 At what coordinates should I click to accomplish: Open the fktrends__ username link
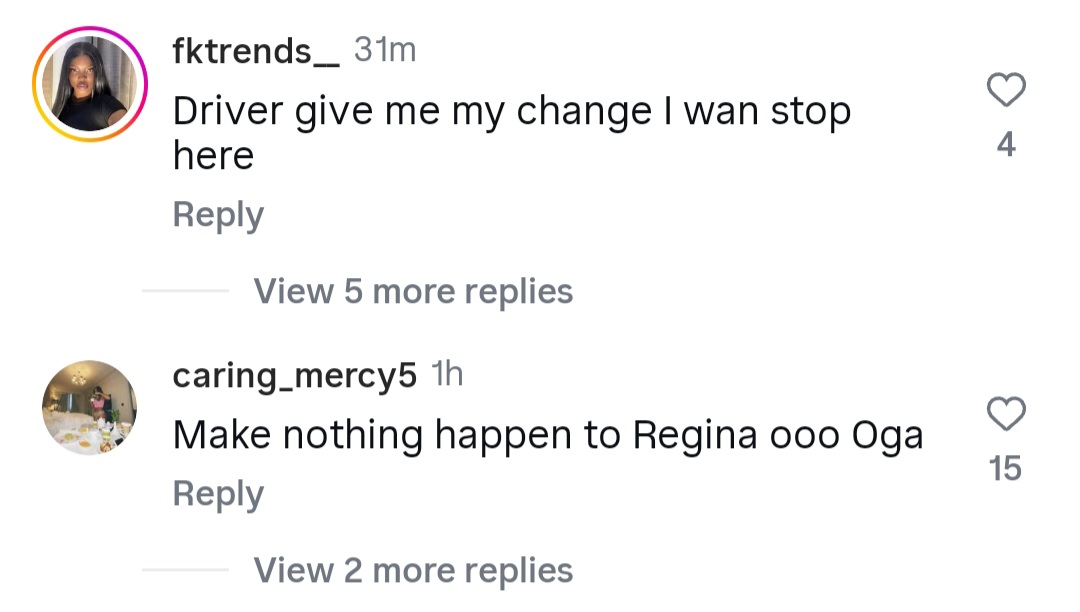coord(256,51)
